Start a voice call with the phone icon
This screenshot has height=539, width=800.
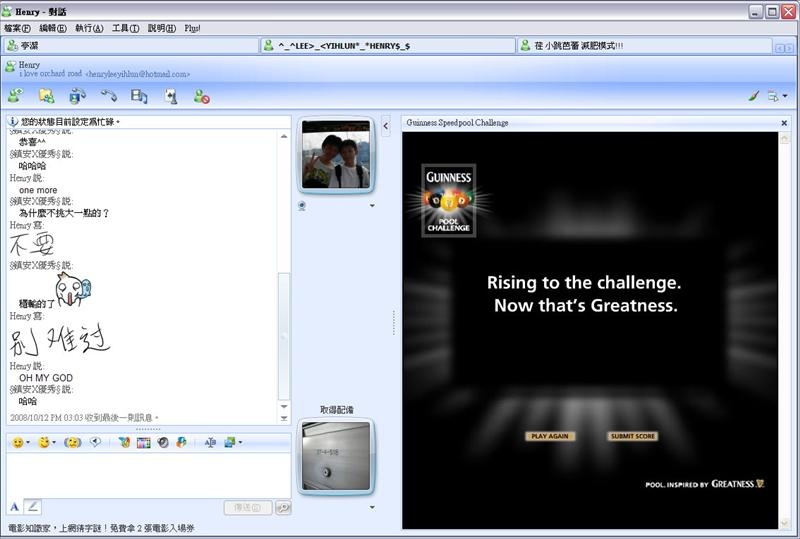coord(109,95)
